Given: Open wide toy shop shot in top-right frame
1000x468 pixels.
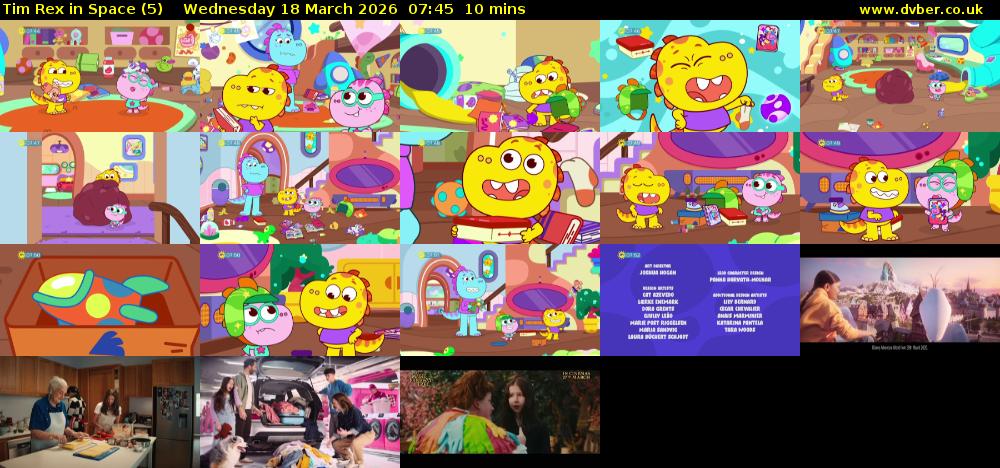Looking at the screenshot, I should coord(899,76).
